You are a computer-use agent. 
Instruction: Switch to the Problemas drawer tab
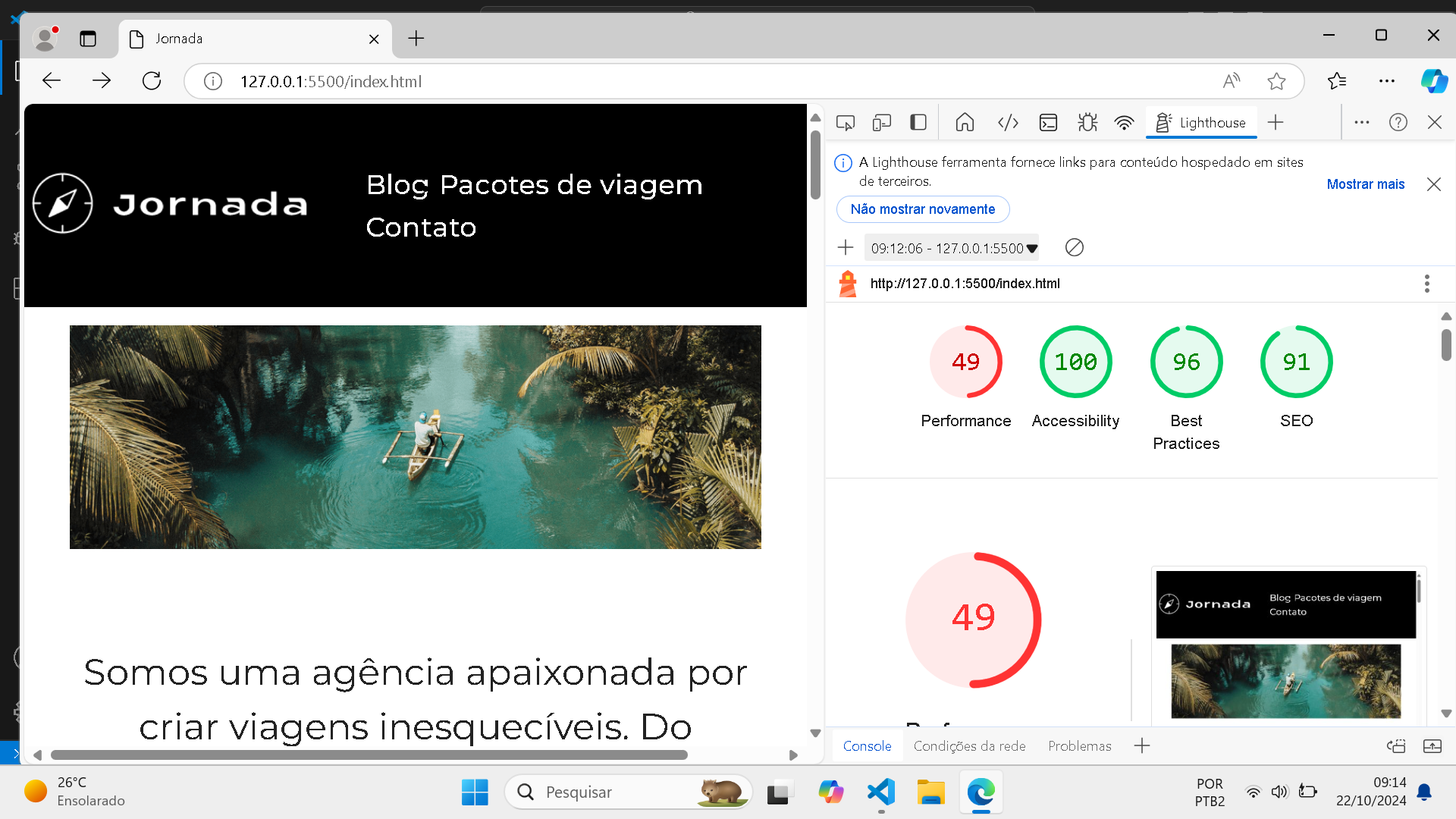(x=1080, y=746)
